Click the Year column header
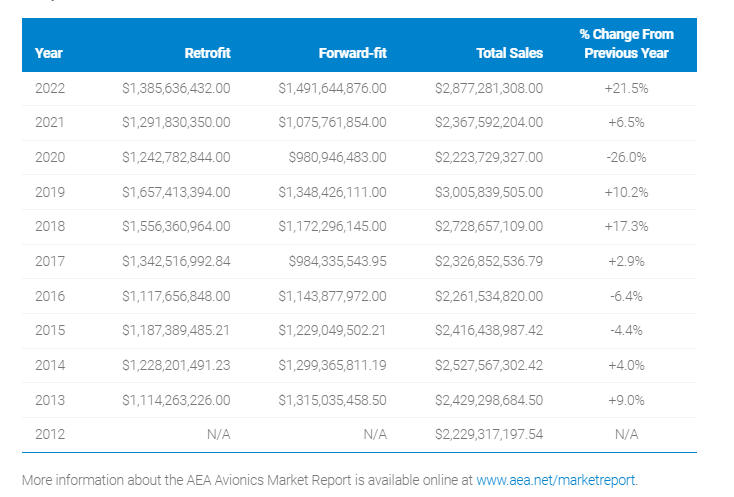Screen dimensions: 734x497 (49, 53)
